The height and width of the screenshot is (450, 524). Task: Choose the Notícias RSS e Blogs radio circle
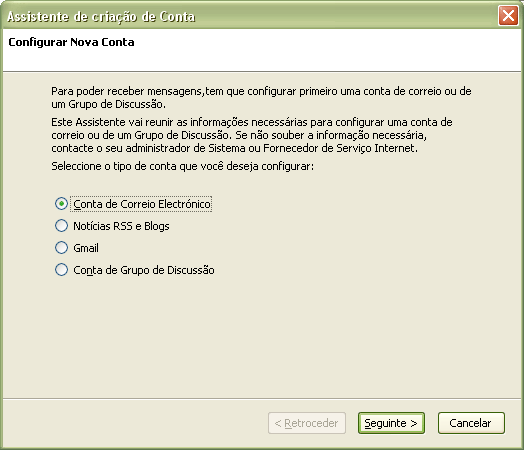click(x=61, y=226)
